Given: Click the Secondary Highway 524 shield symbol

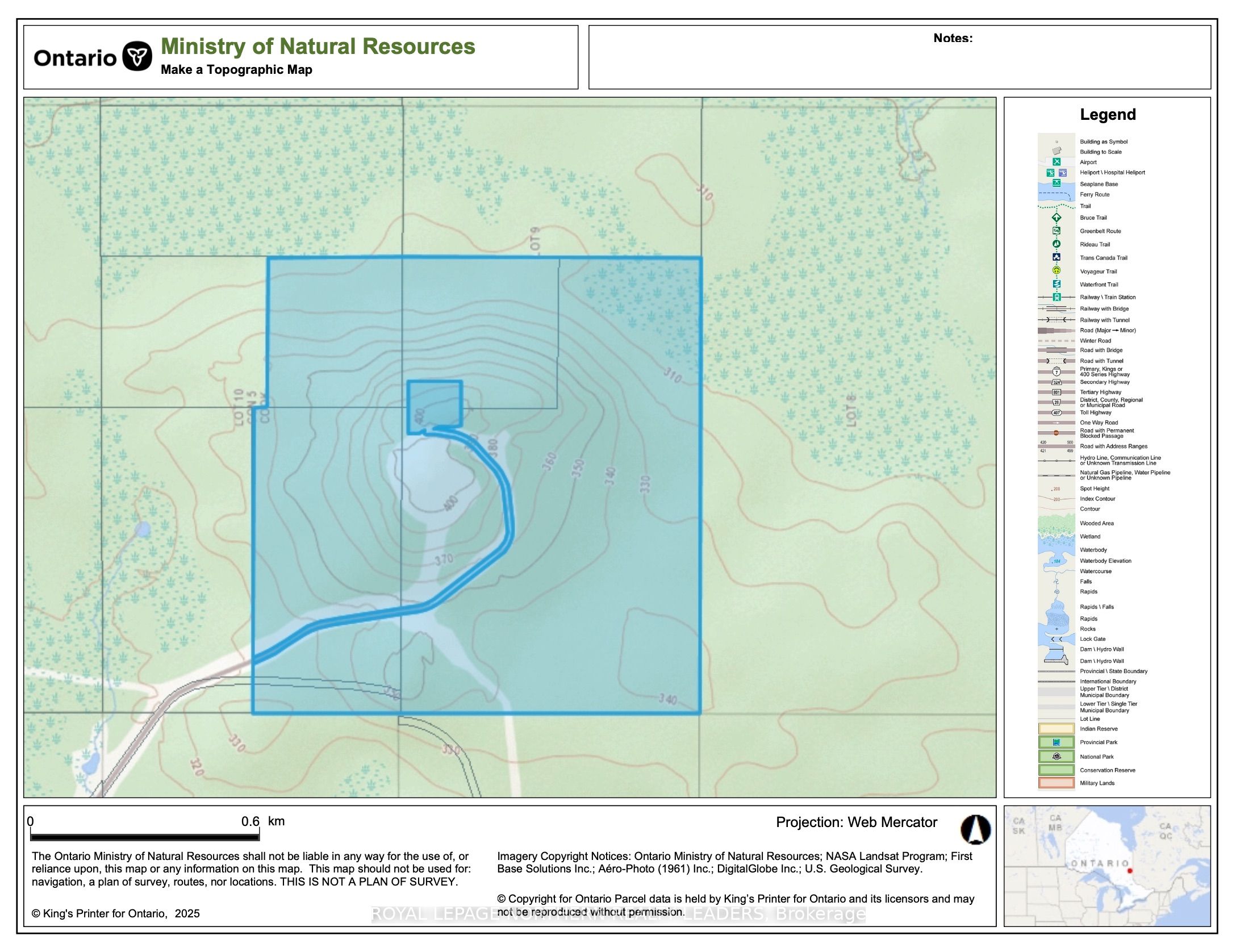Looking at the screenshot, I should (x=1057, y=382).
